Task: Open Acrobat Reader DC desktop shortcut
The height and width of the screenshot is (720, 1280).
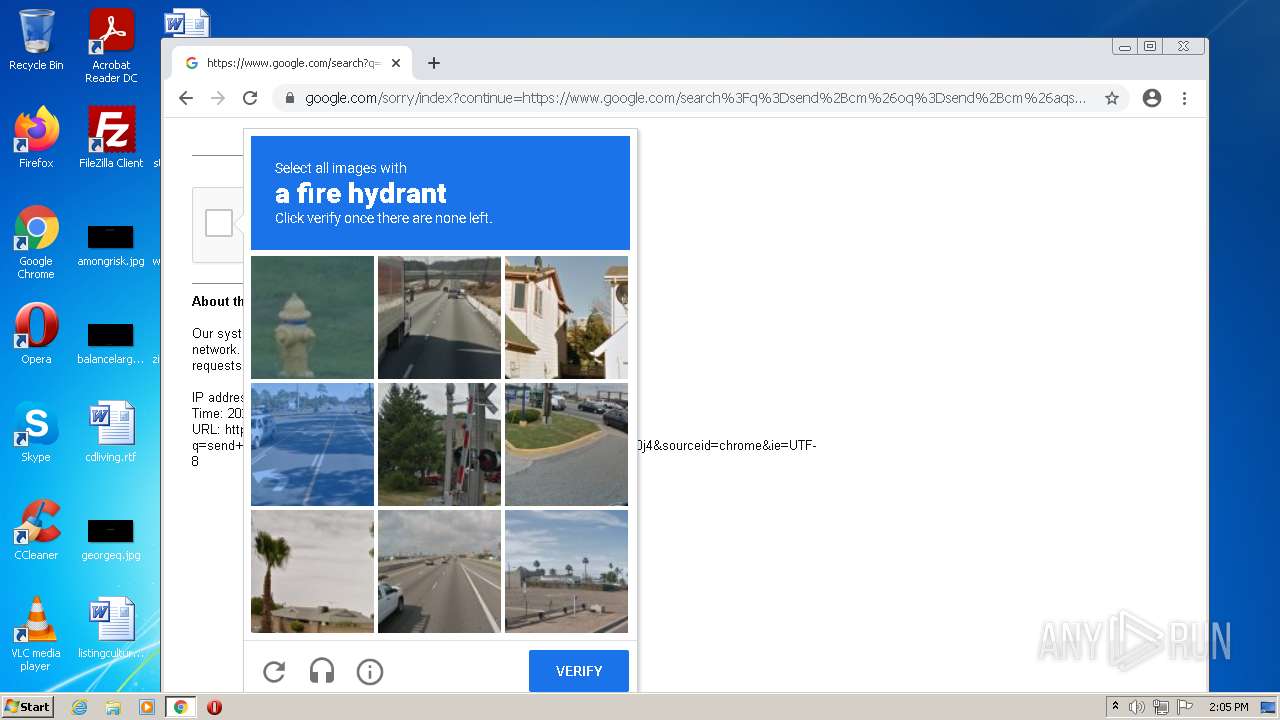Action: pyautogui.click(x=111, y=46)
